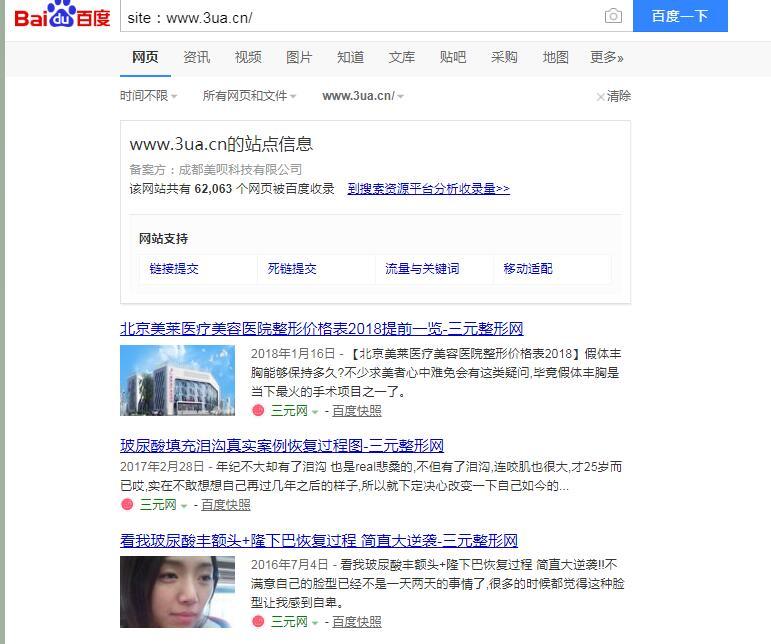Open 百度快照 for the 北京美莱 result
The height and width of the screenshot is (644, 771).
pyautogui.click(x=357, y=410)
